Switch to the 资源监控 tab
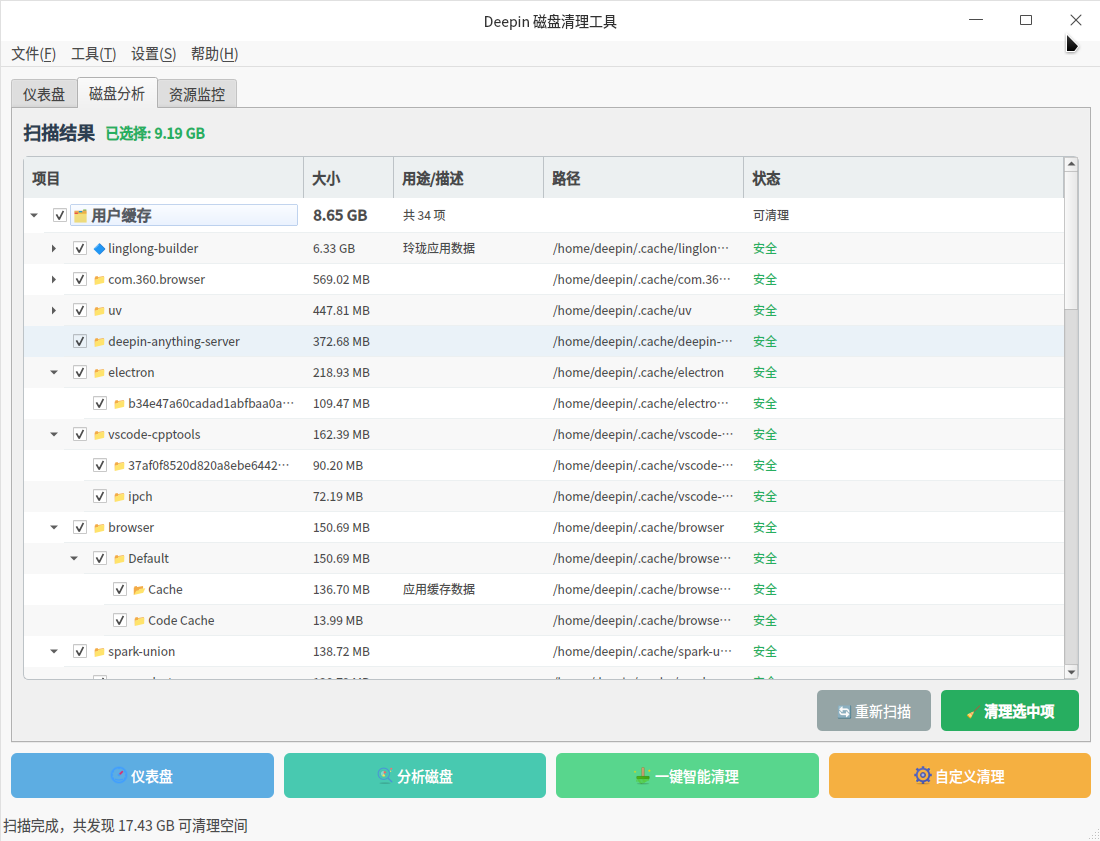The width and height of the screenshot is (1100, 841). coord(197,95)
